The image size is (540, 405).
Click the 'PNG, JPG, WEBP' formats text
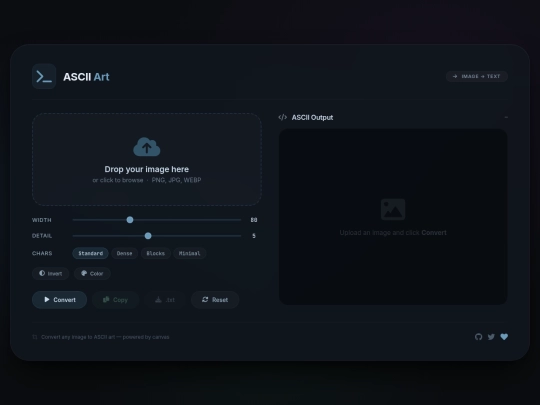click(x=176, y=180)
